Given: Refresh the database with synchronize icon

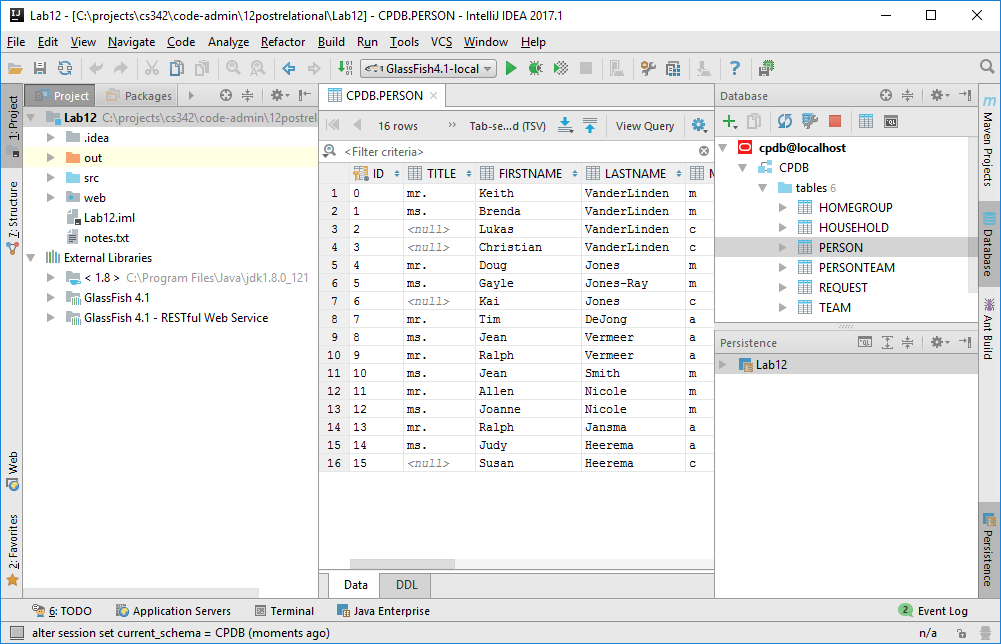Looking at the screenshot, I should coord(785,121).
